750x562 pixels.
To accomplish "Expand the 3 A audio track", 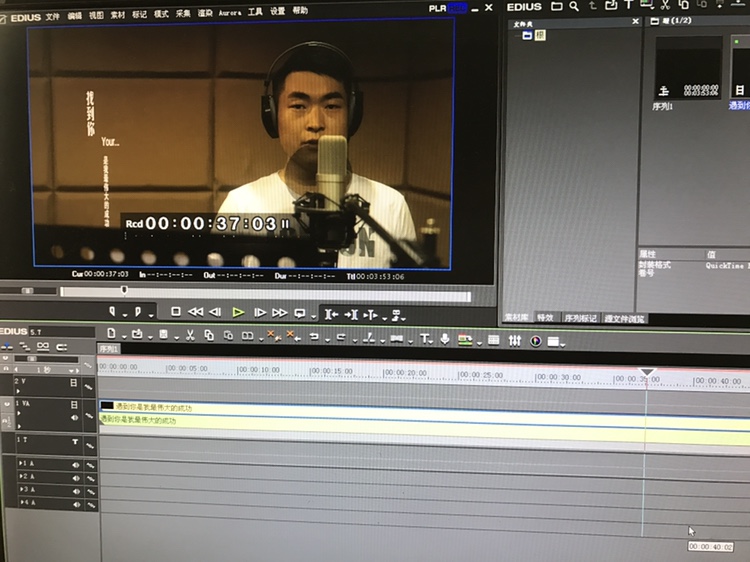I will [x=22, y=489].
